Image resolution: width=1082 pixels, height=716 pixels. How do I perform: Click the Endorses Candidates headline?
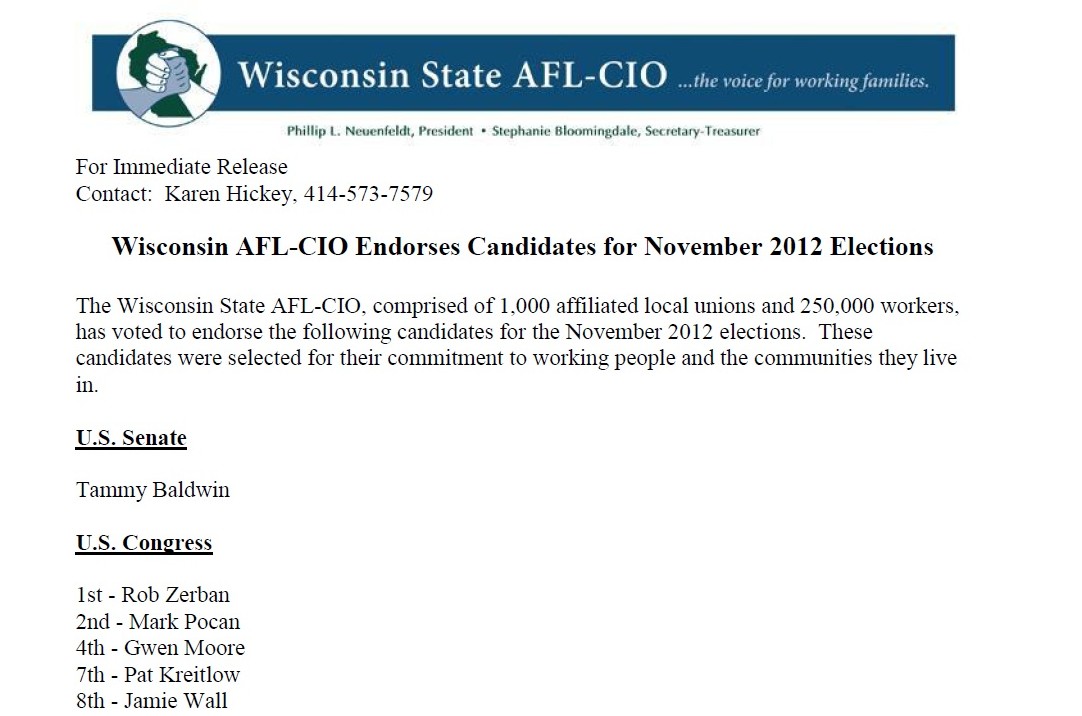(x=522, y=246)
